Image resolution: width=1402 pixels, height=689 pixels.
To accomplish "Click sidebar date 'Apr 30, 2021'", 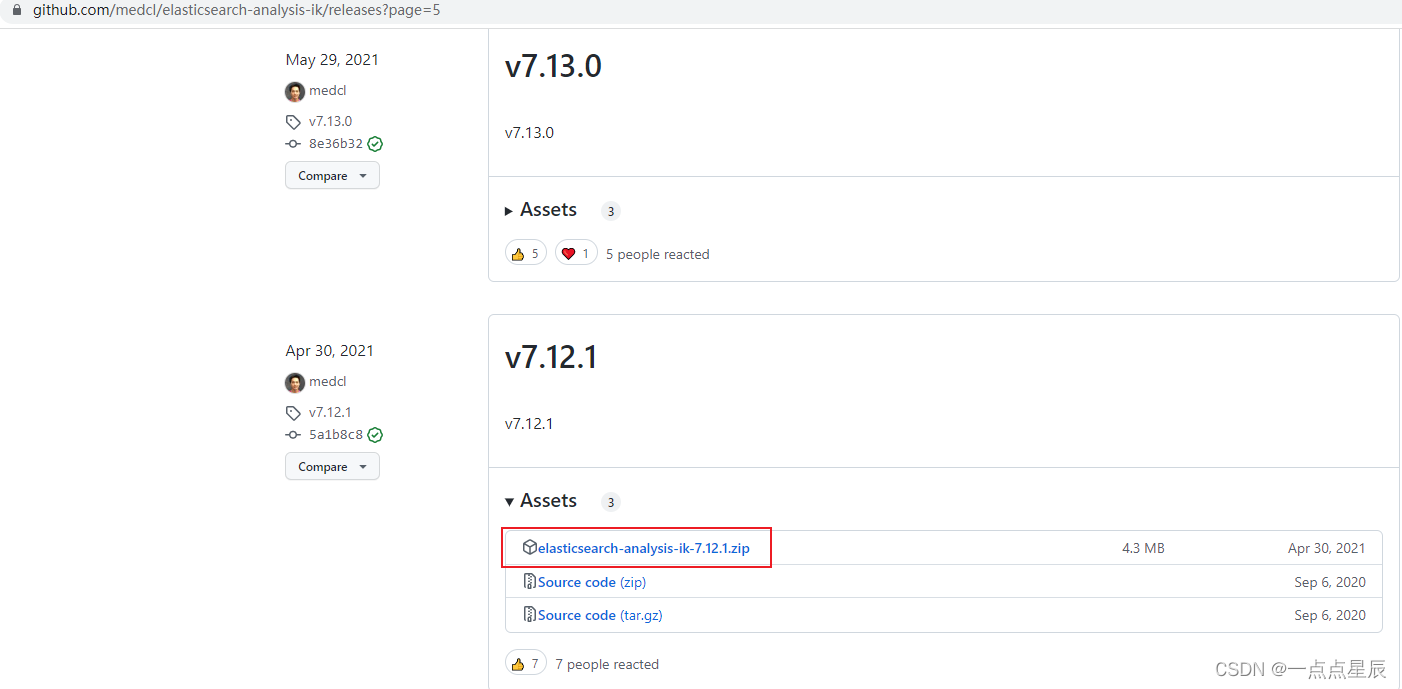I will (329, 351).
